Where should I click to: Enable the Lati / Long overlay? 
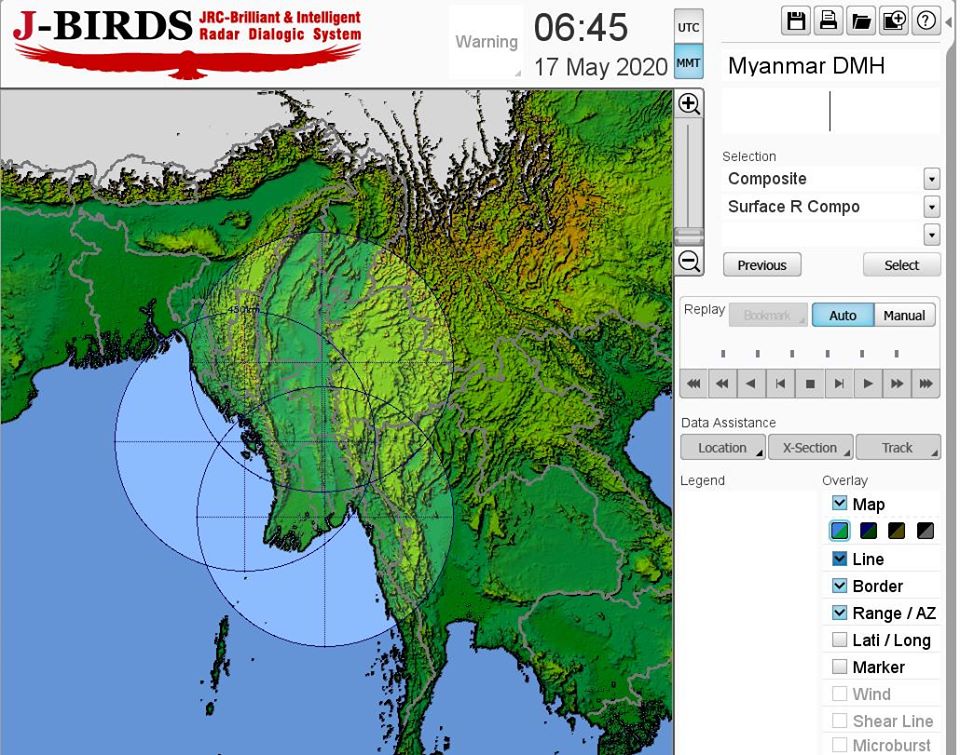(840, 640)
